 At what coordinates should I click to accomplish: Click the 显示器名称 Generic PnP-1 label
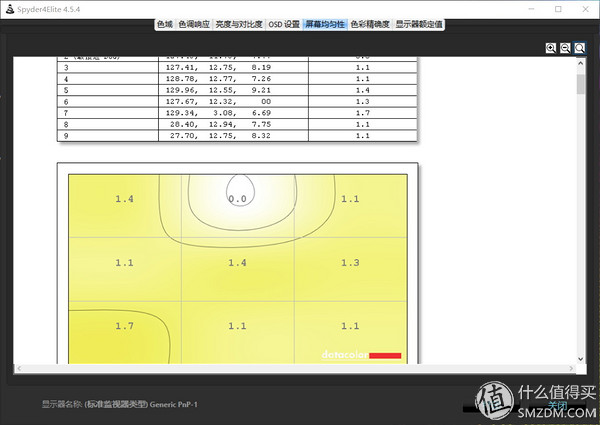tap(120, 404)
